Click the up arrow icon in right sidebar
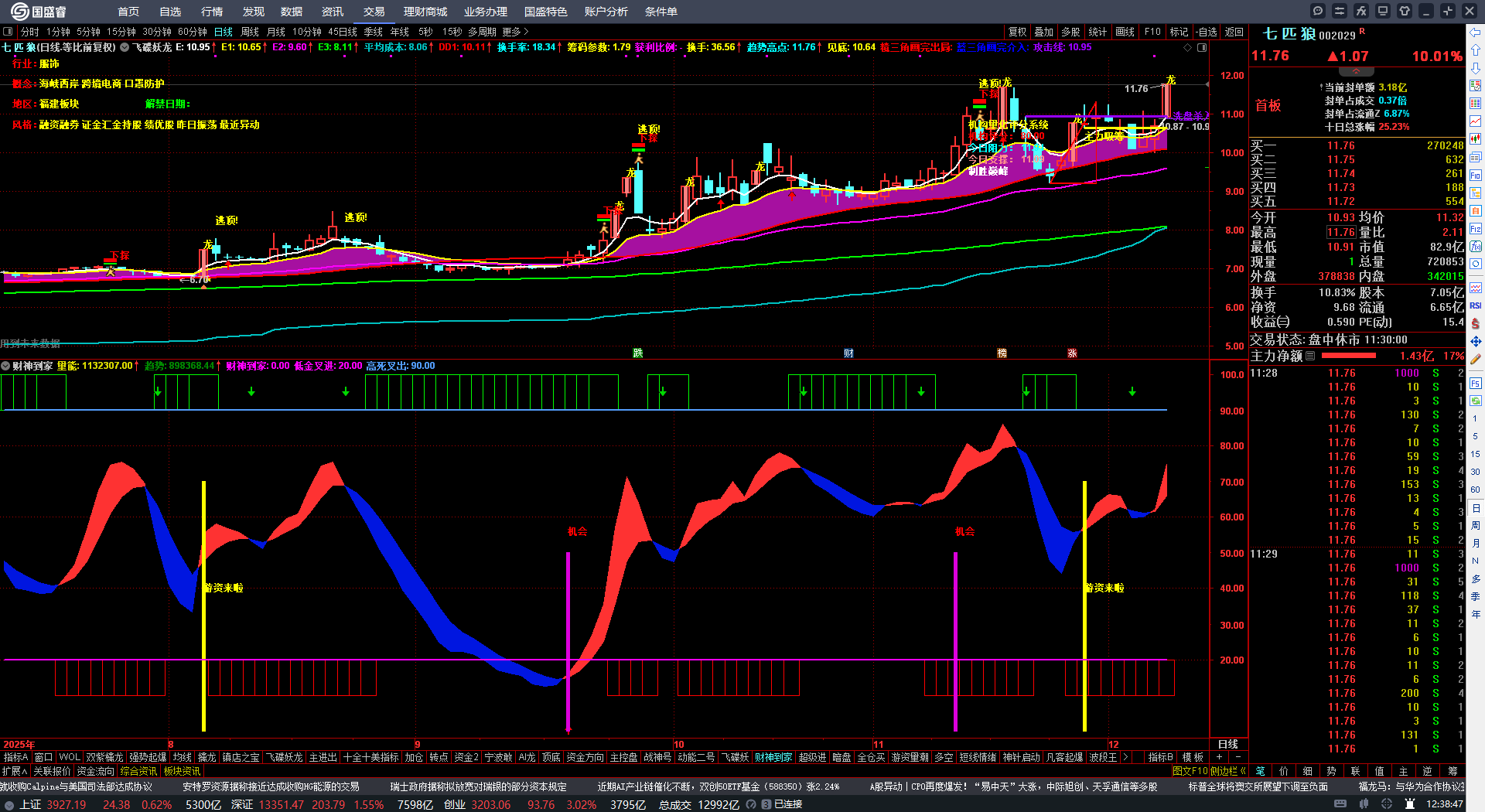 [x=1476, y=50]
